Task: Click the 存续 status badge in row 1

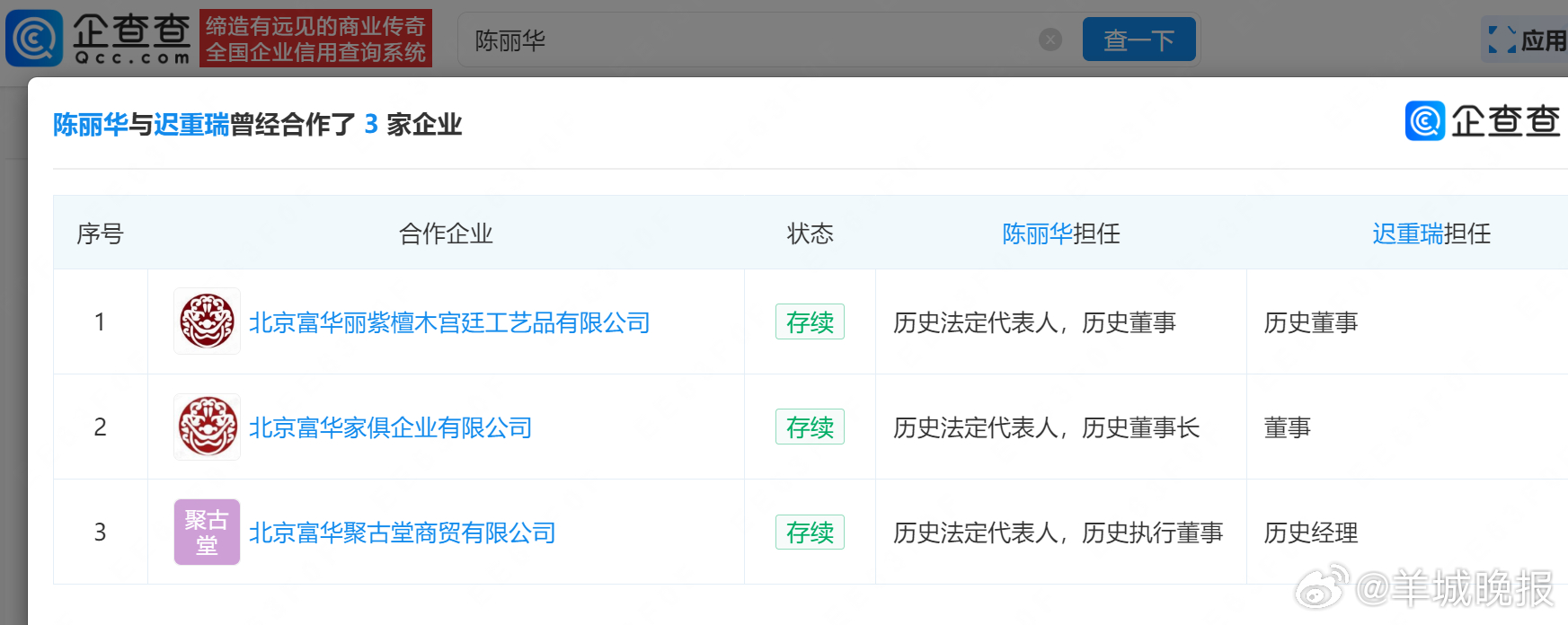Action: tap(810, 321)
